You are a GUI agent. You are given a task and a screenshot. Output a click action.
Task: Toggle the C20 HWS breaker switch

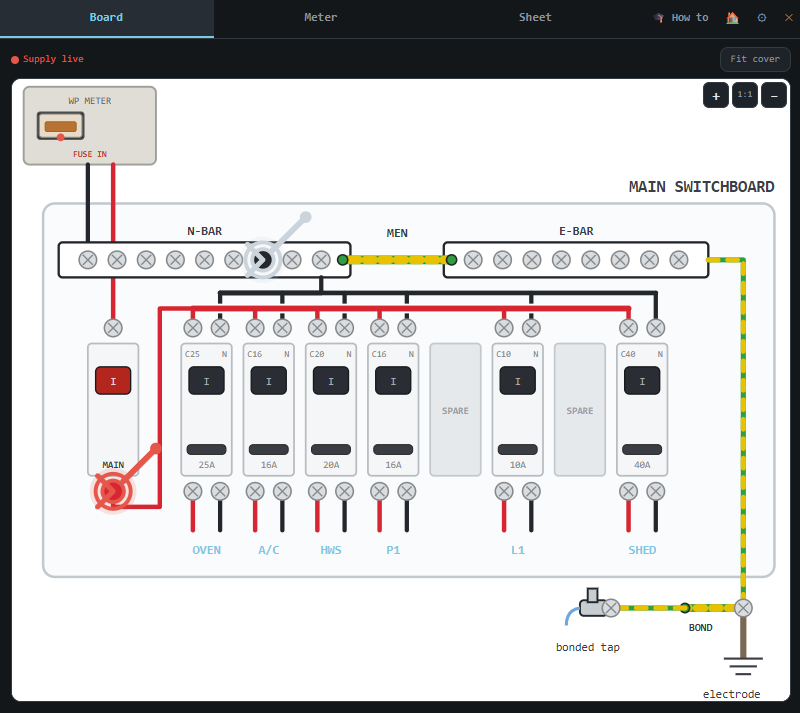click(331, 381)
